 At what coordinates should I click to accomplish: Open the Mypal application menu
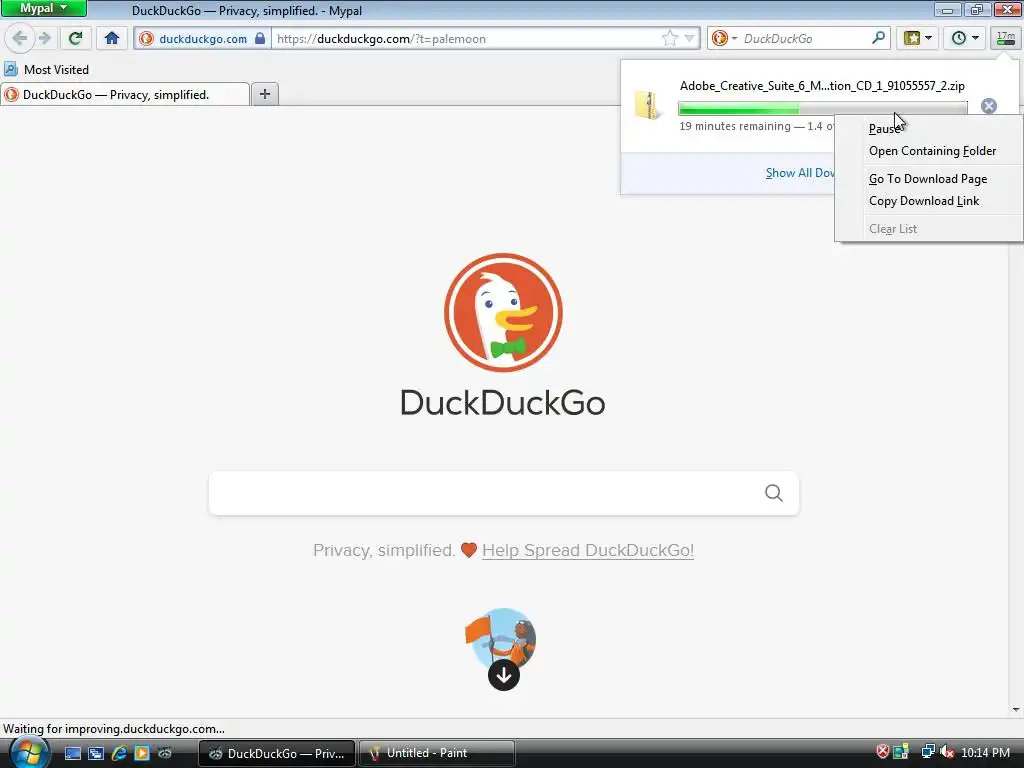44,8
